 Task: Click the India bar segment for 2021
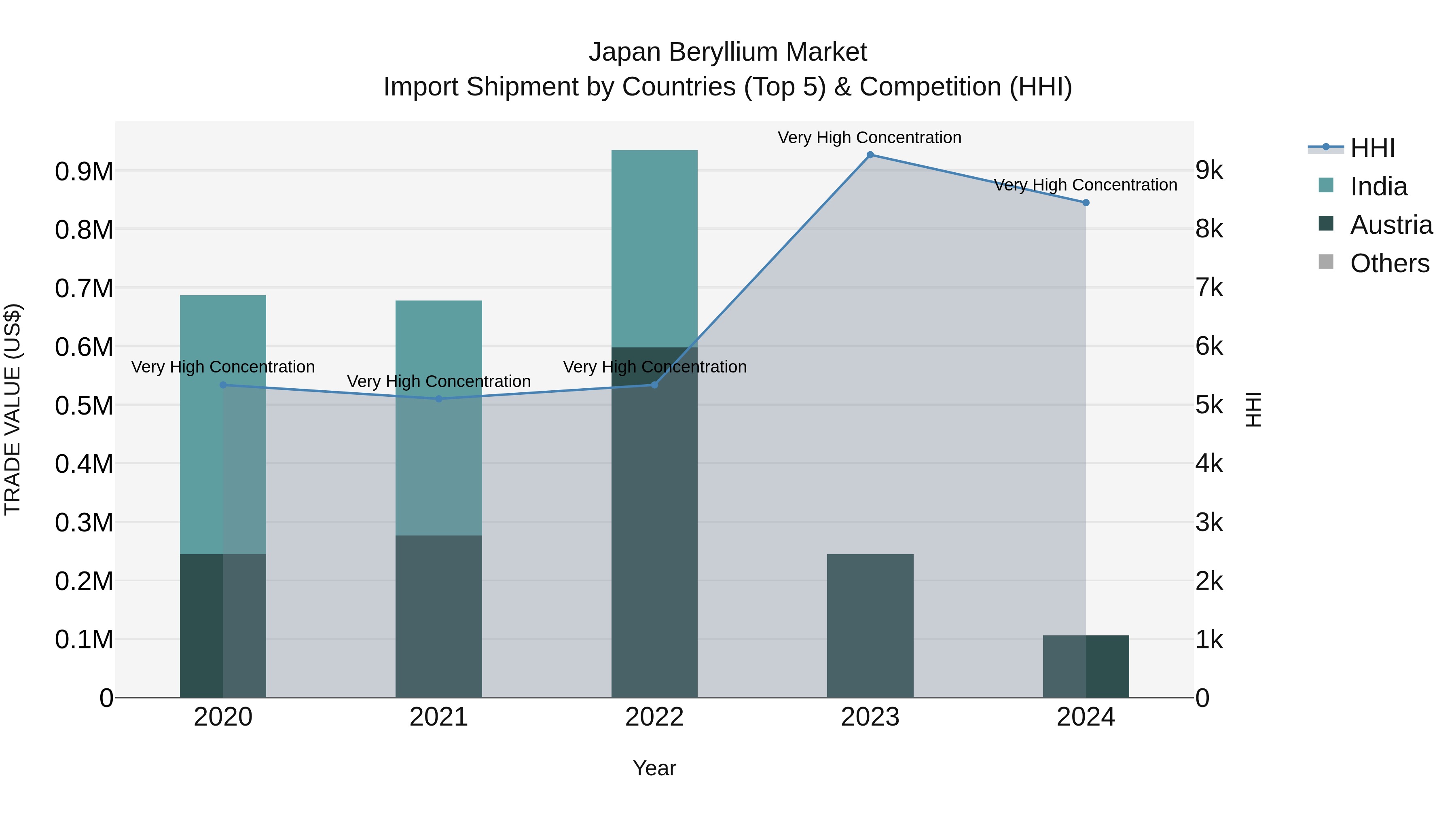pos(438,418)
